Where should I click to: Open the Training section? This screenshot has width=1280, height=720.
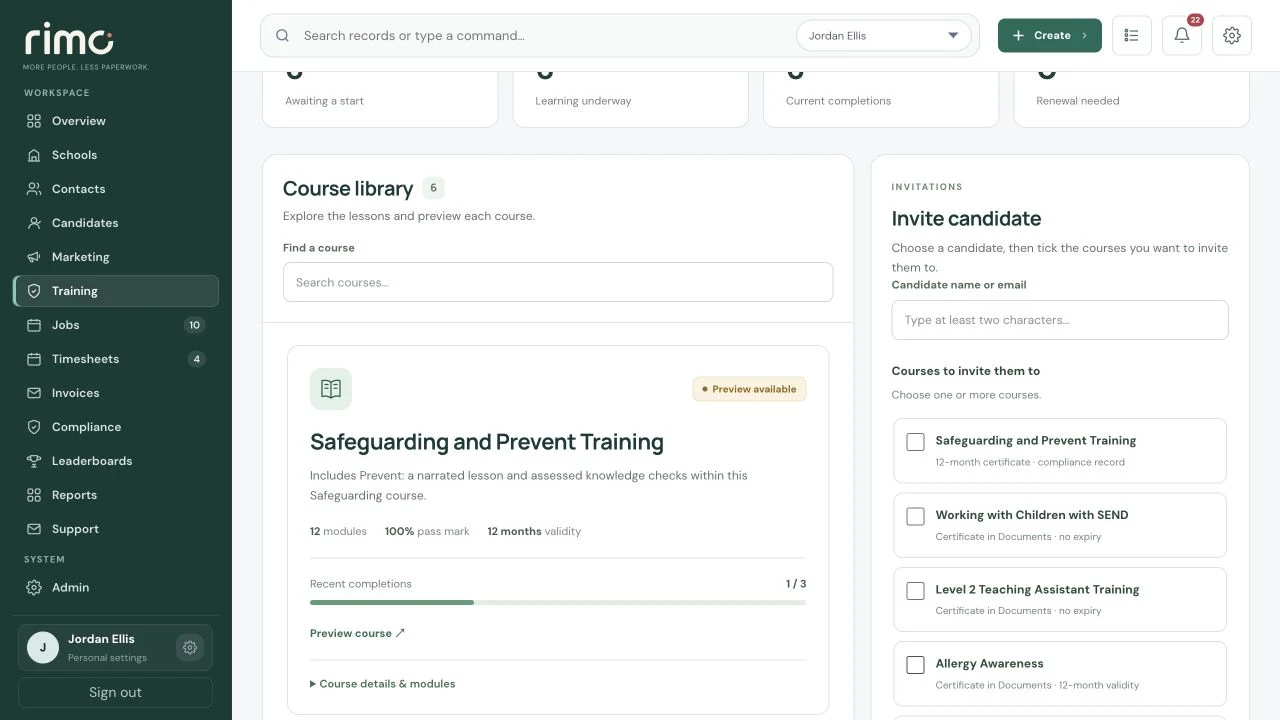click(116, 291)
